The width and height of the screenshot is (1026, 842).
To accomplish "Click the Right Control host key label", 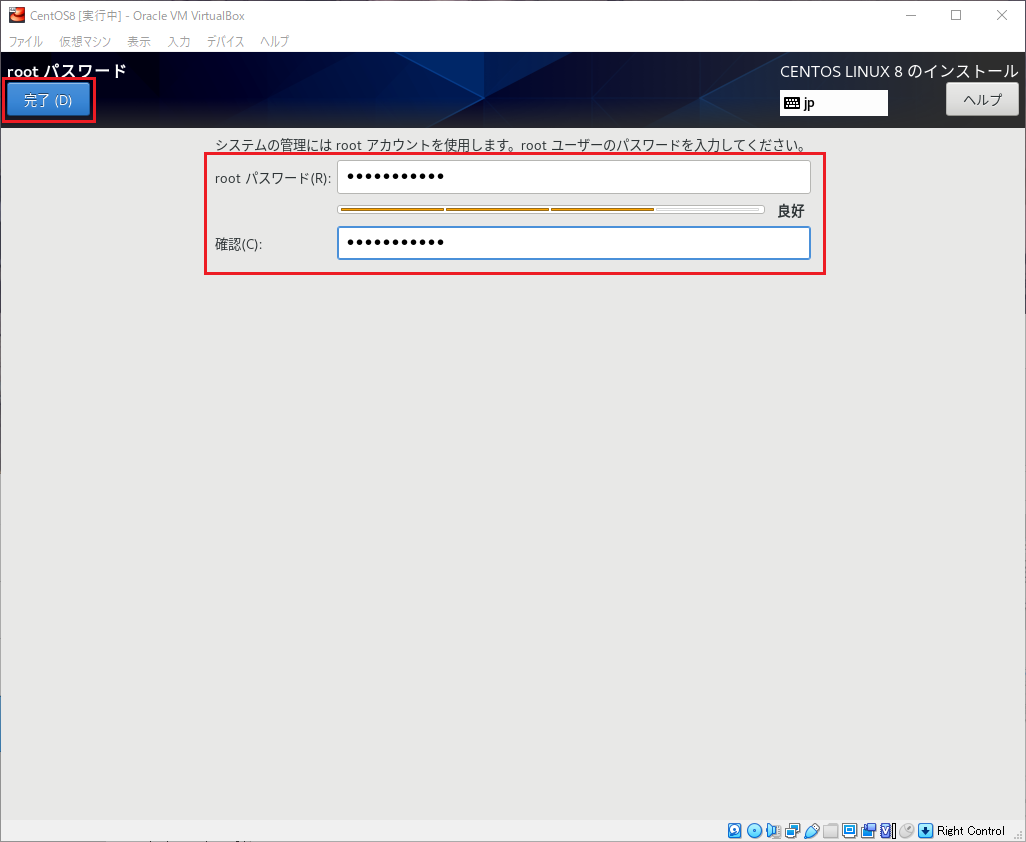I will point(970,831).
